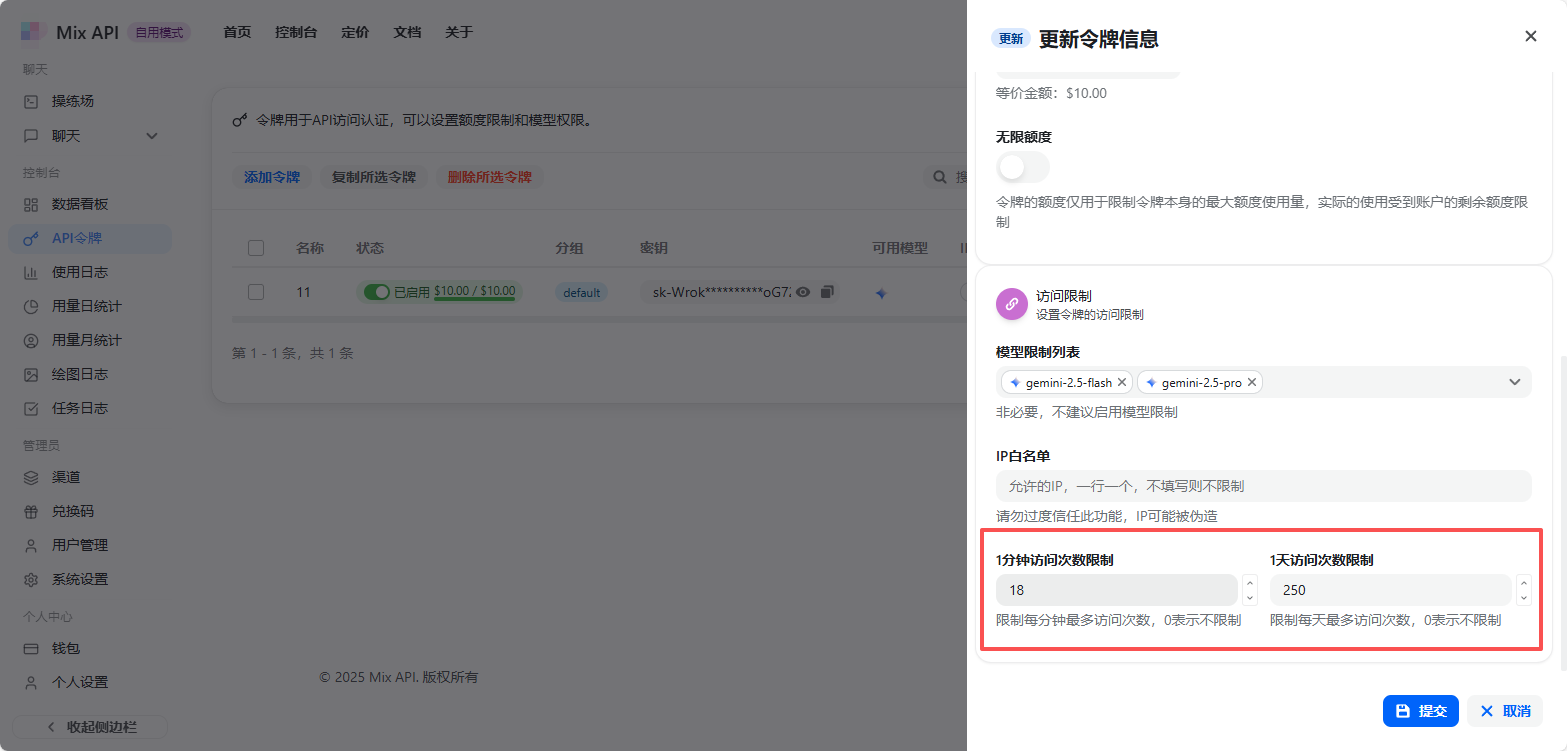
Task: Close the update token panel
Action: 1530,36
